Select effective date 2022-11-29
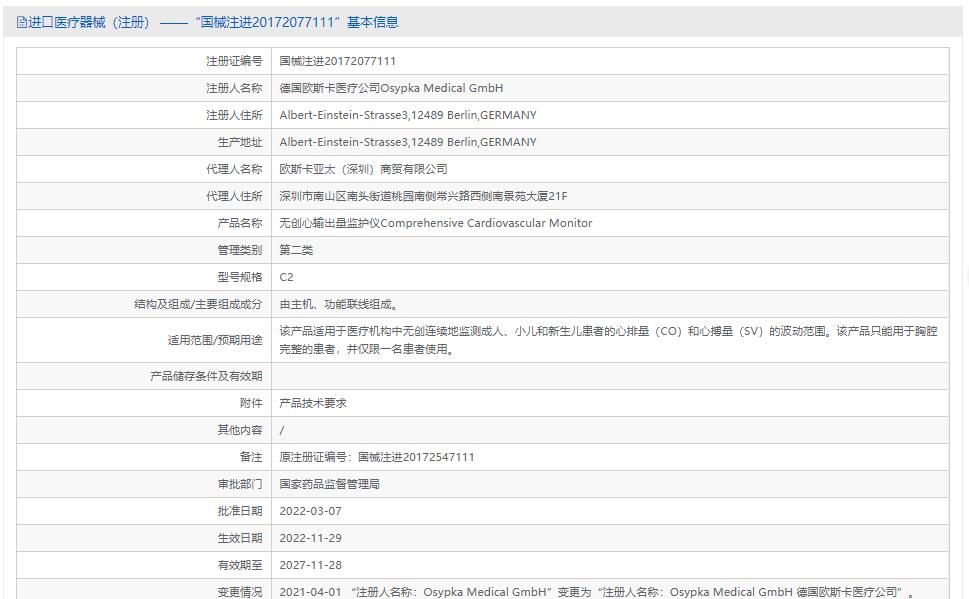This screenshot has height=599, width=969. coord(310,538)
